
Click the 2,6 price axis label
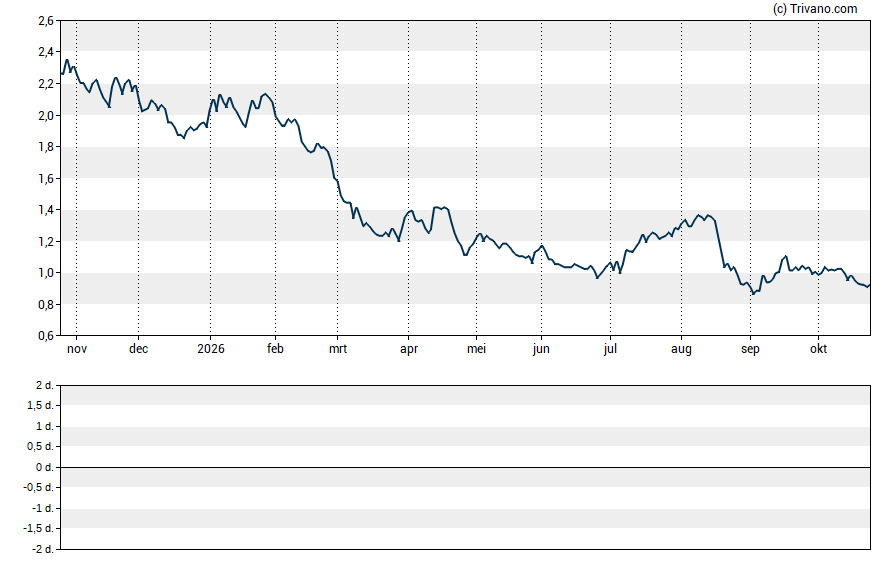click(x=46, y=21)
